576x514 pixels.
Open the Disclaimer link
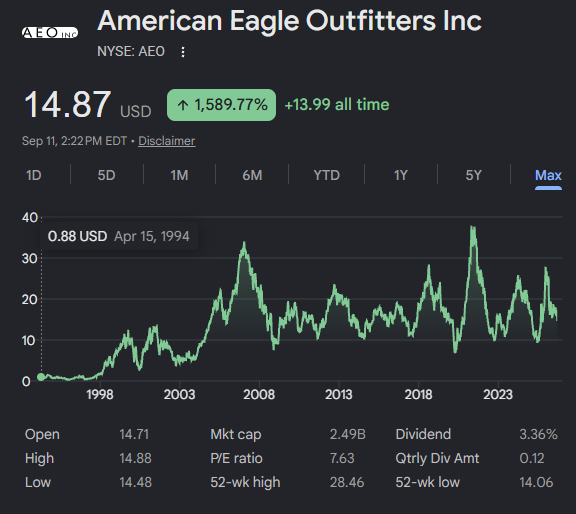[x=167, y=141]
